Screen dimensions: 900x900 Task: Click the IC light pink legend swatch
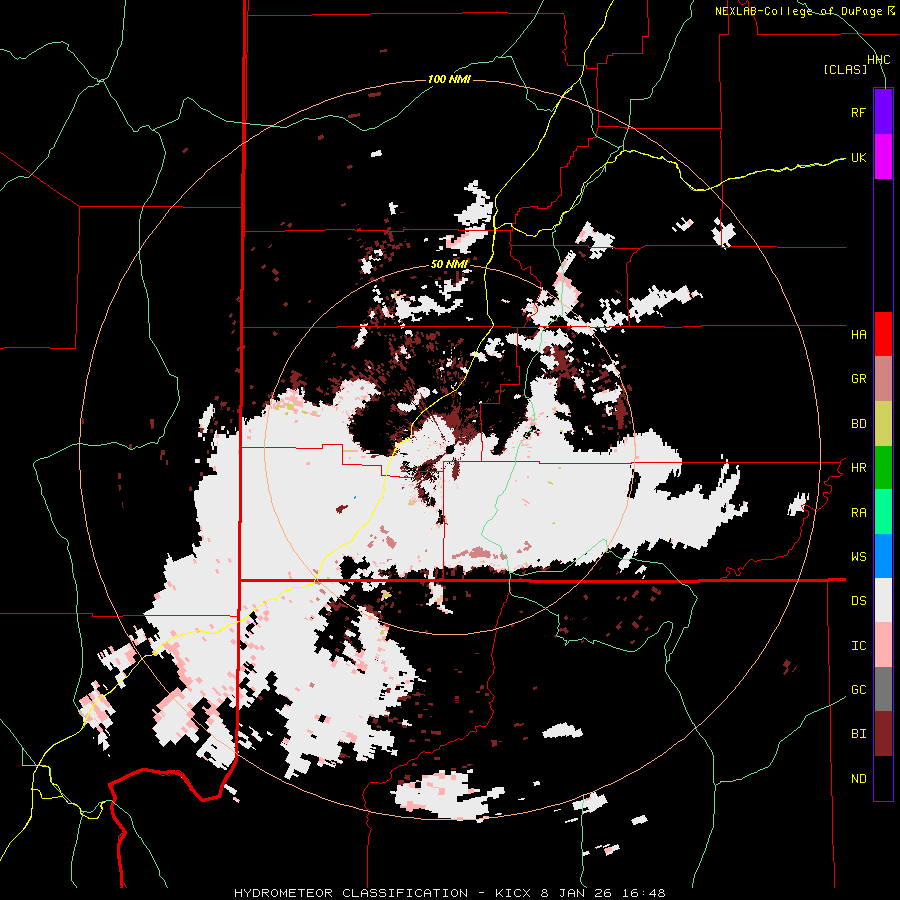(883, 645)
